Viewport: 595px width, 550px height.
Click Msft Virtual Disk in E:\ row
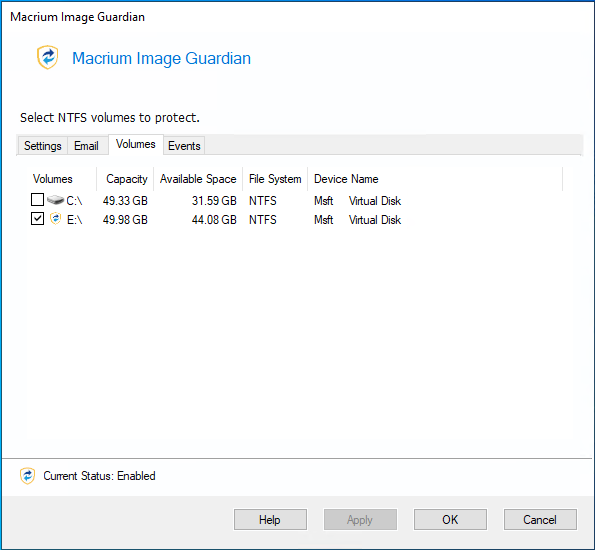pos(357,220)
